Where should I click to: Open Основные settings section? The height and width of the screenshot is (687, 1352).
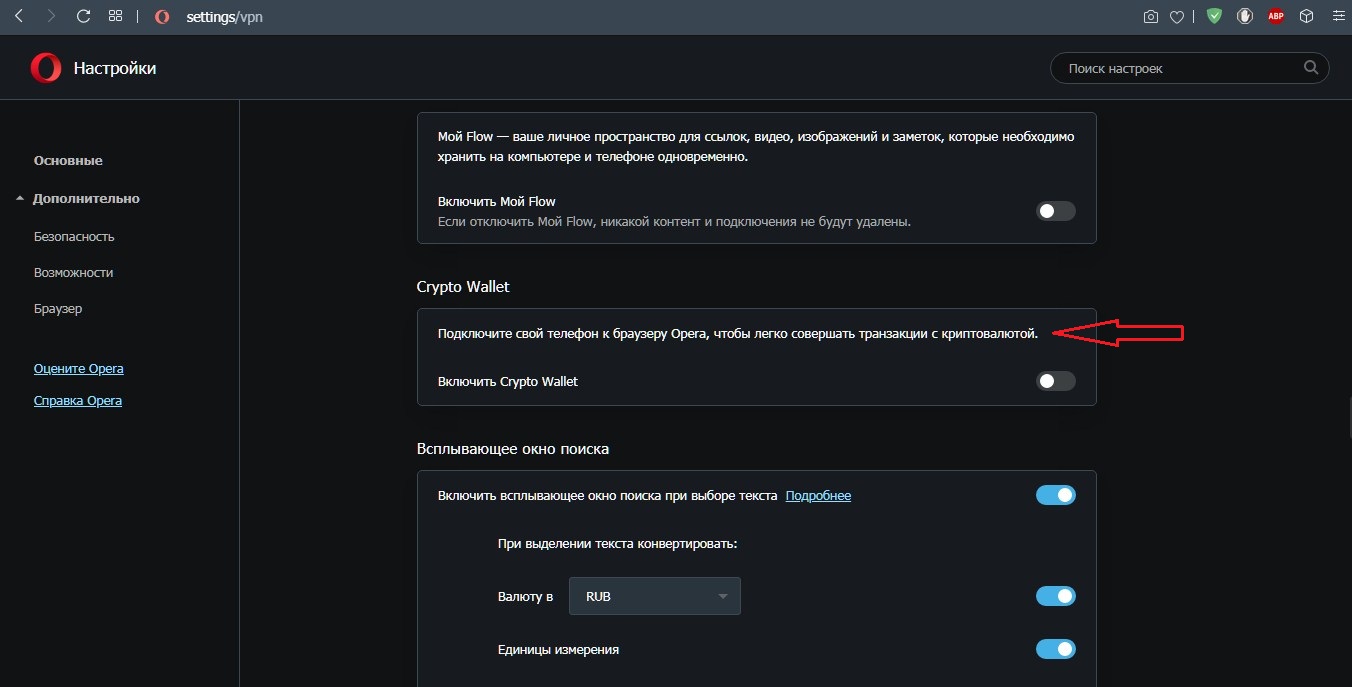68,160
